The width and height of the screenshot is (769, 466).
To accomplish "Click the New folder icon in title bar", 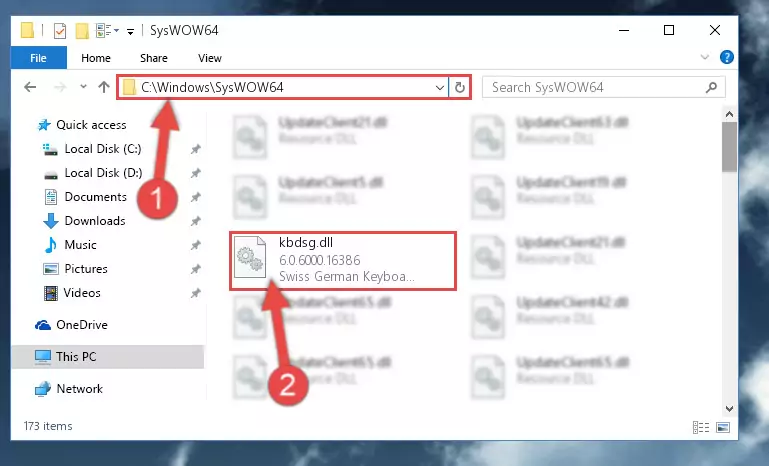I will pos(82,30).
